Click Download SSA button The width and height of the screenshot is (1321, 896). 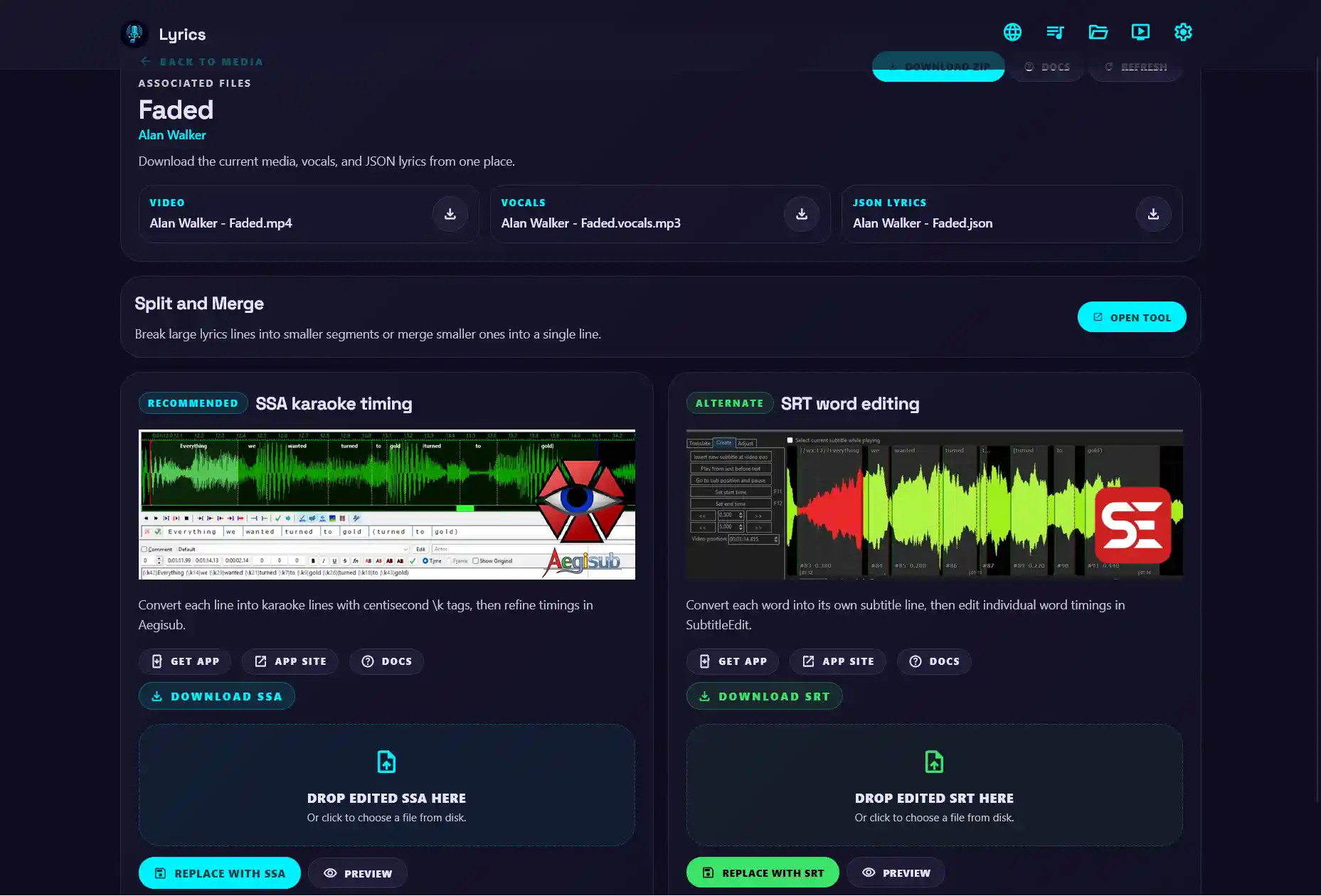click(217, 696)
